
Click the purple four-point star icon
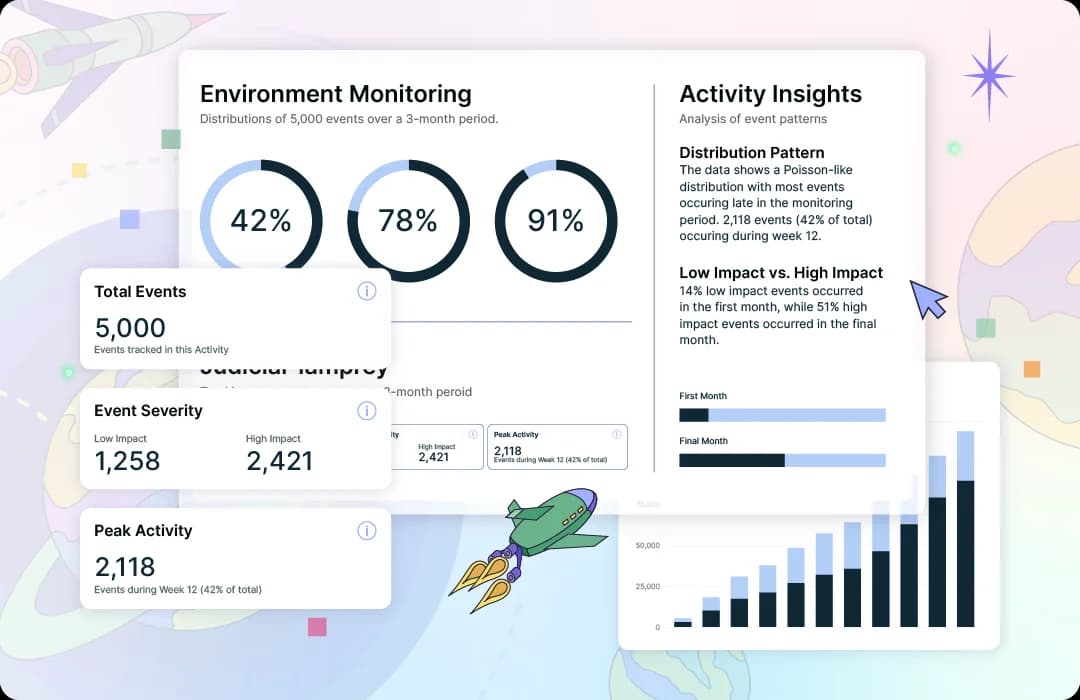coord(989,75)
